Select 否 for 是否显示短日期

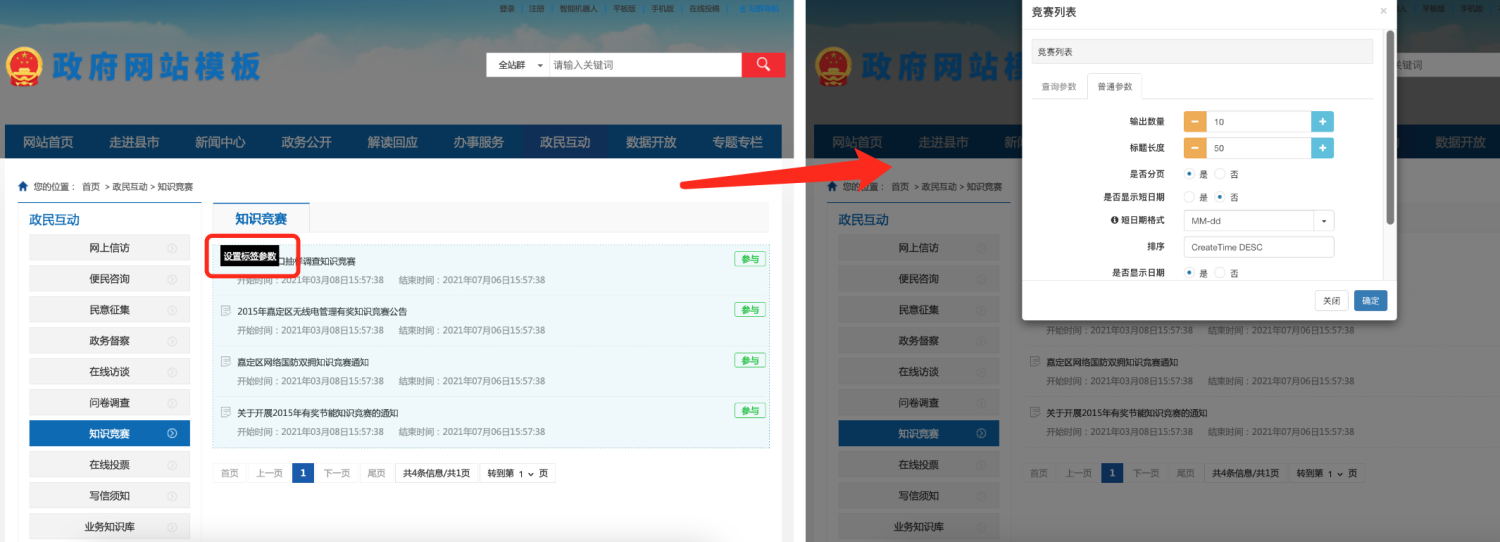point(1220,197)
